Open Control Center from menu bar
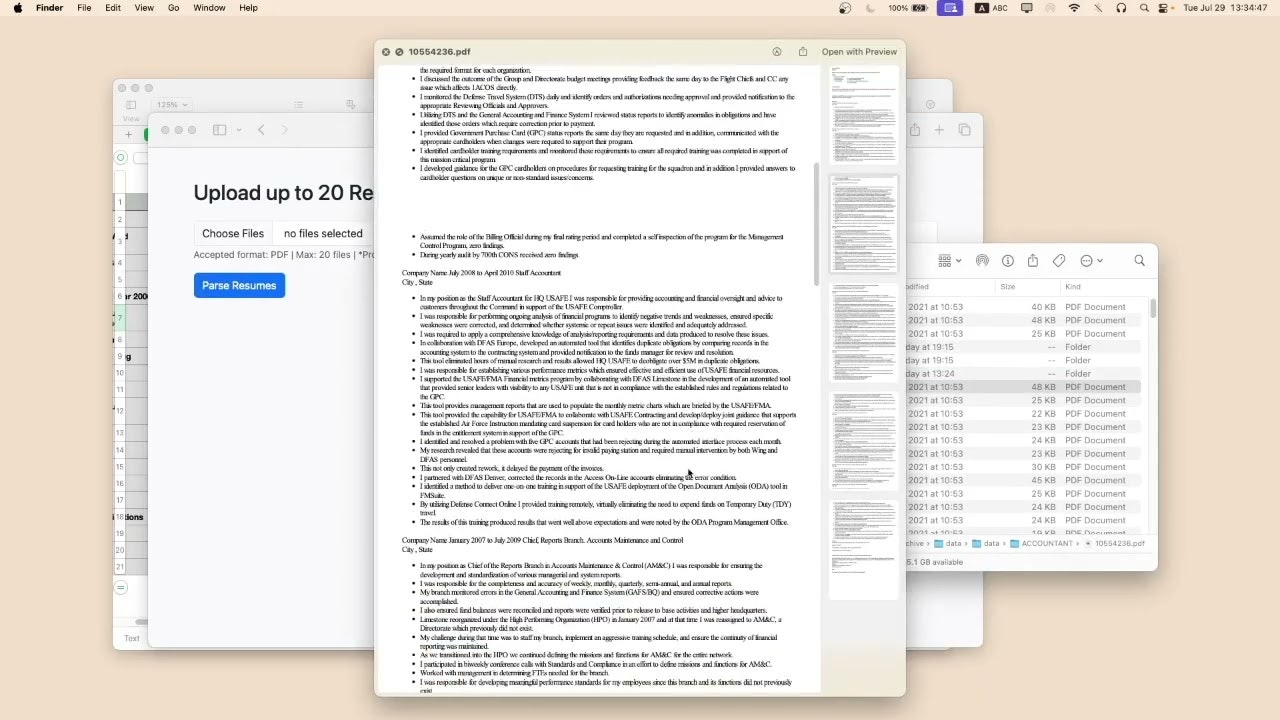 1165,8
